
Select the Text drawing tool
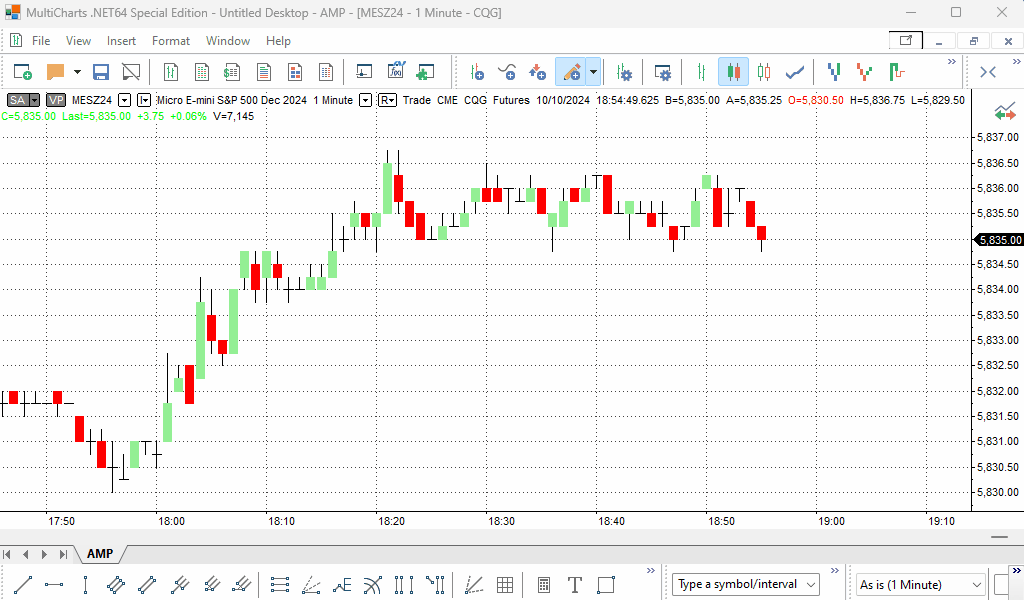pos(575,584)
